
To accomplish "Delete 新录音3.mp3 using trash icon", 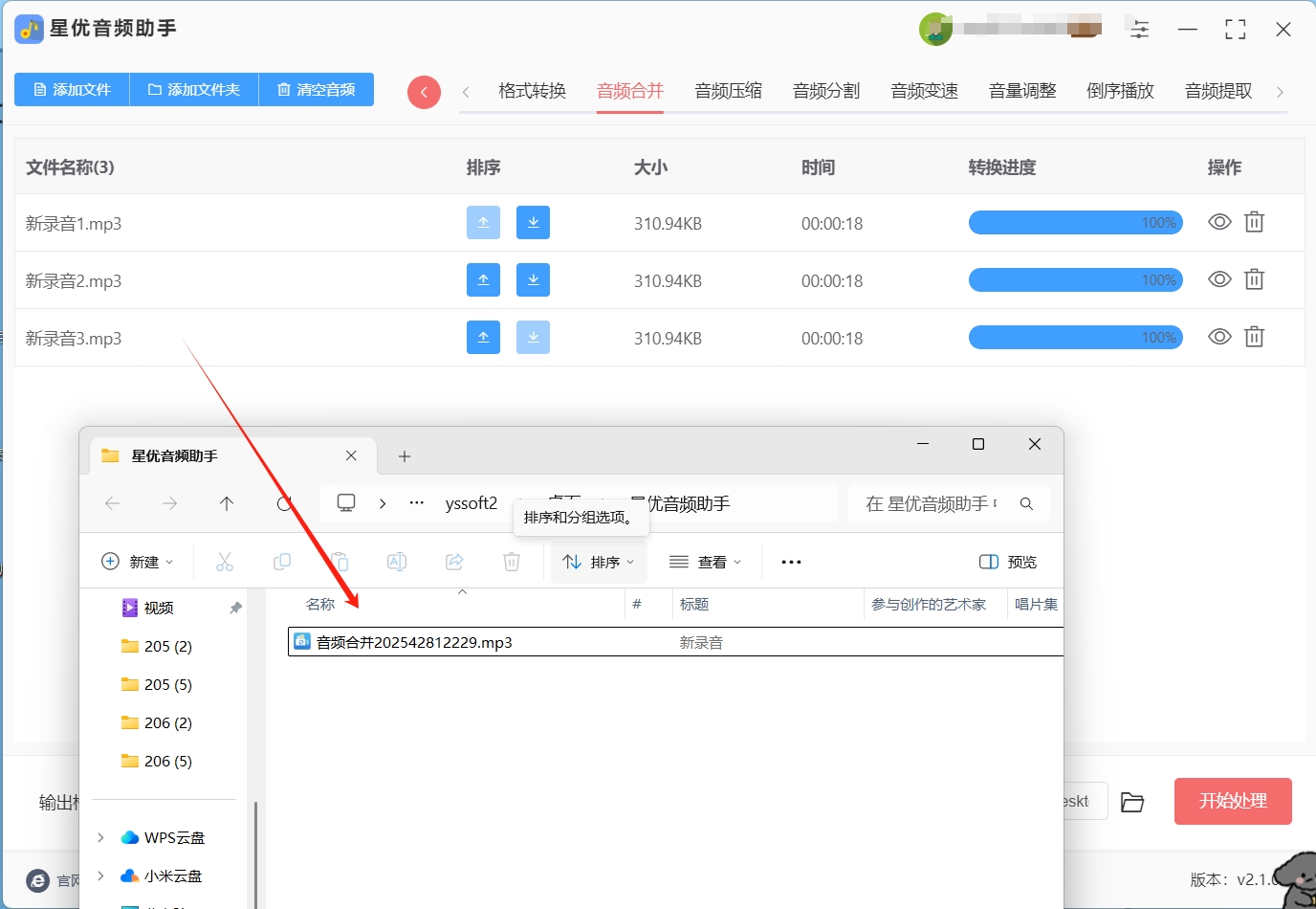I will tap(1254, 337).
